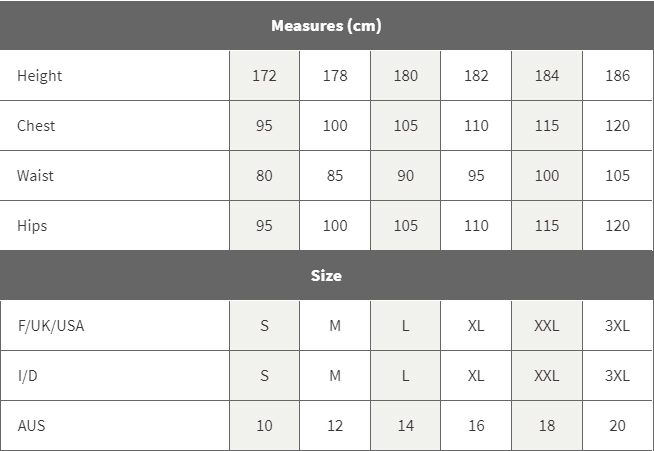Select the height value 186

click(618, 76)
